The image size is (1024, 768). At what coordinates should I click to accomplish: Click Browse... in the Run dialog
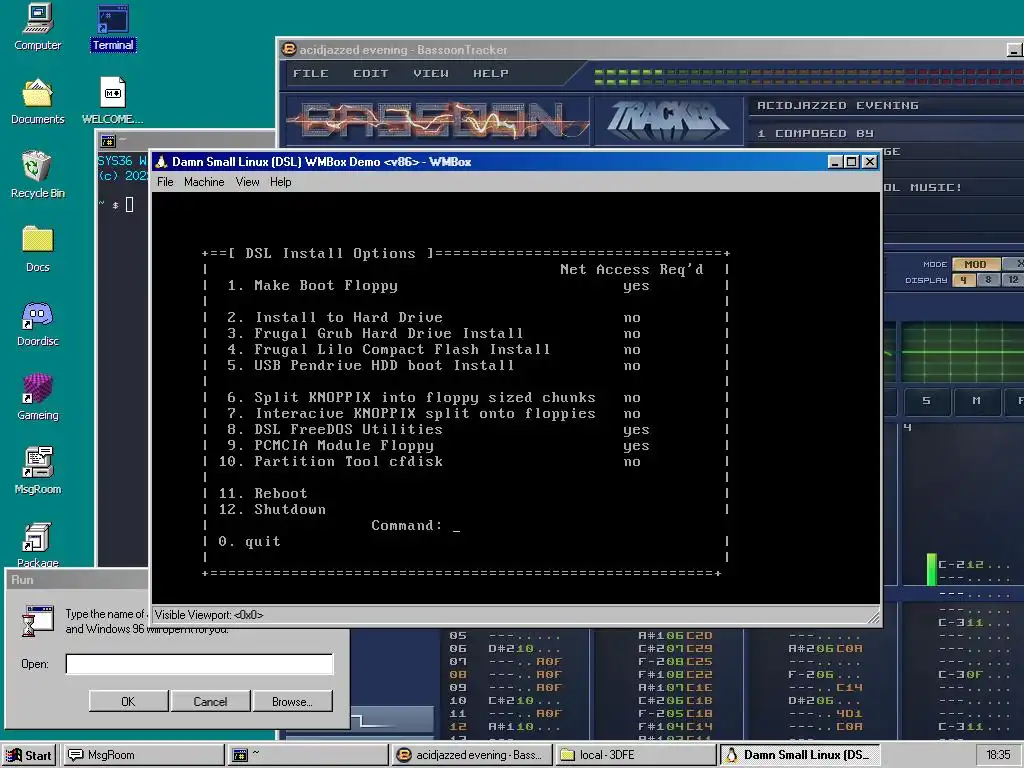[x=293, y=701]
